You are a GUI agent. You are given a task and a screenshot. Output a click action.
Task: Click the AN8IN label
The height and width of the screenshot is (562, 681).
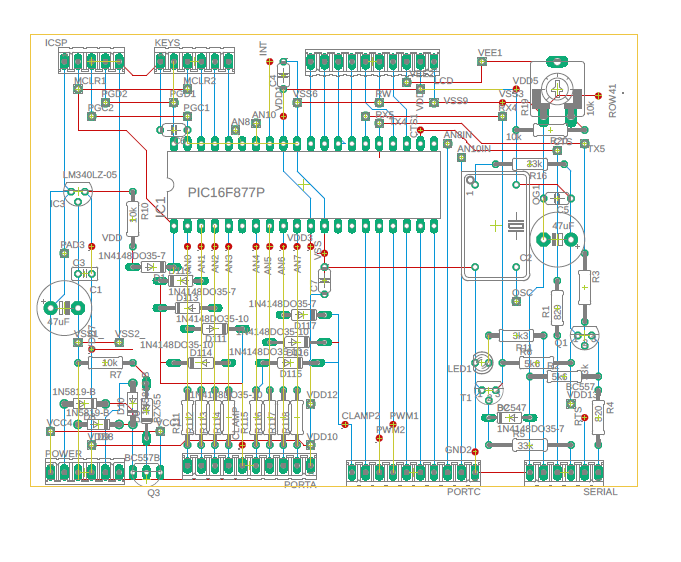(458, 135)
